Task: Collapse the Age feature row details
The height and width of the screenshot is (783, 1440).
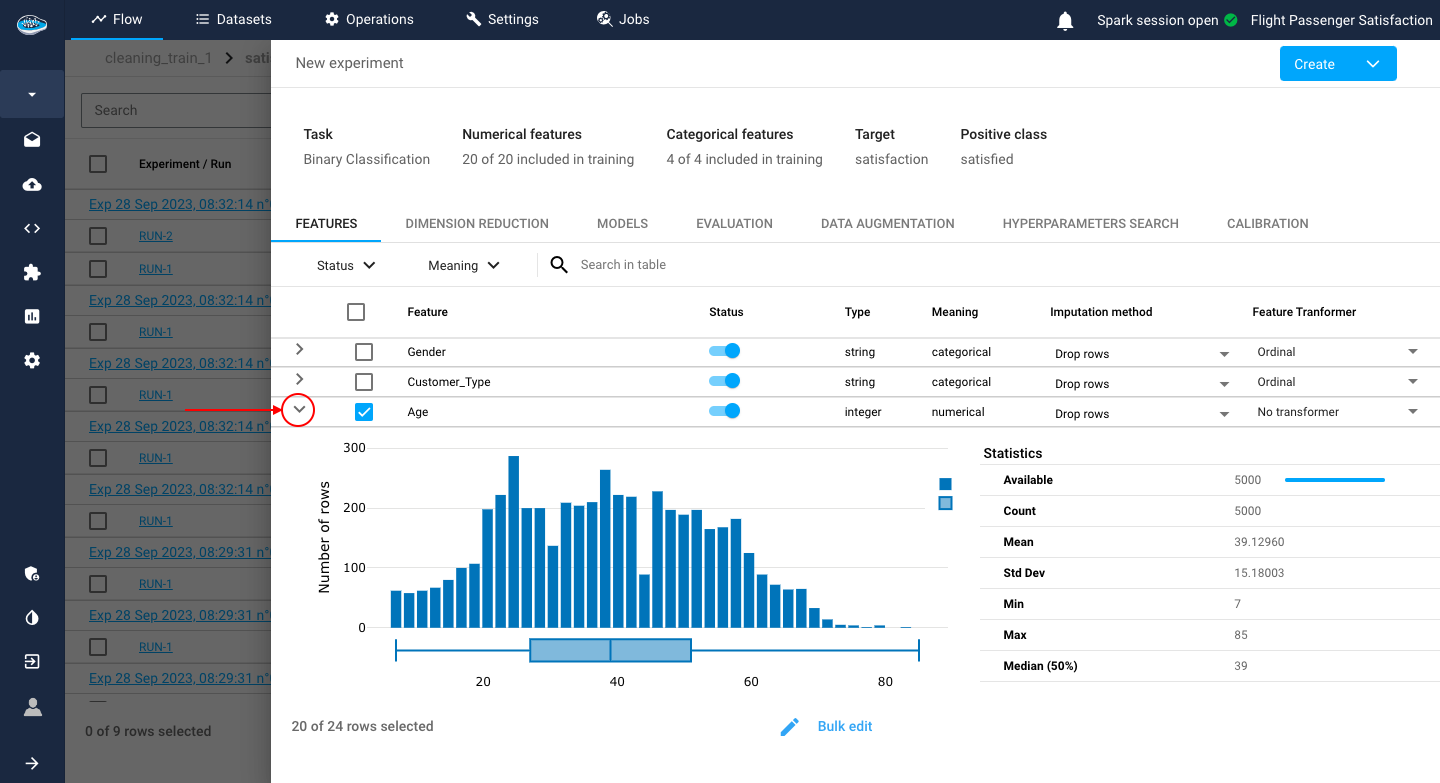Action: coord(298,410)
